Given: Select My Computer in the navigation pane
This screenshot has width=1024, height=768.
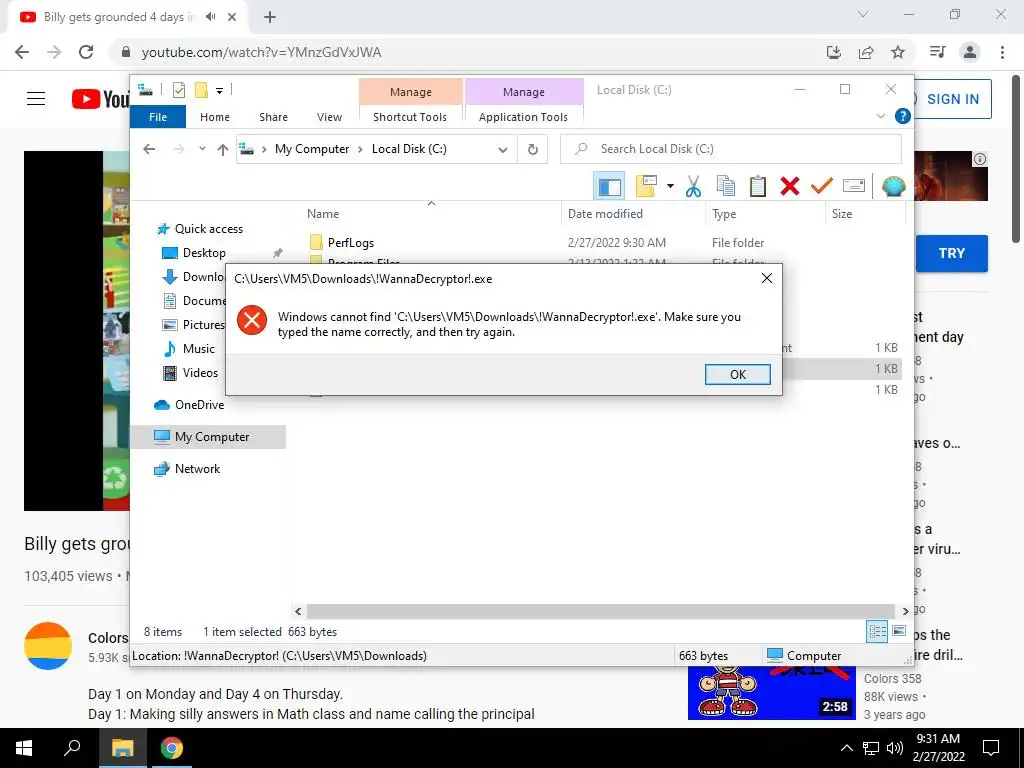Looking at the screenshot, I should [x=208, y=437].
